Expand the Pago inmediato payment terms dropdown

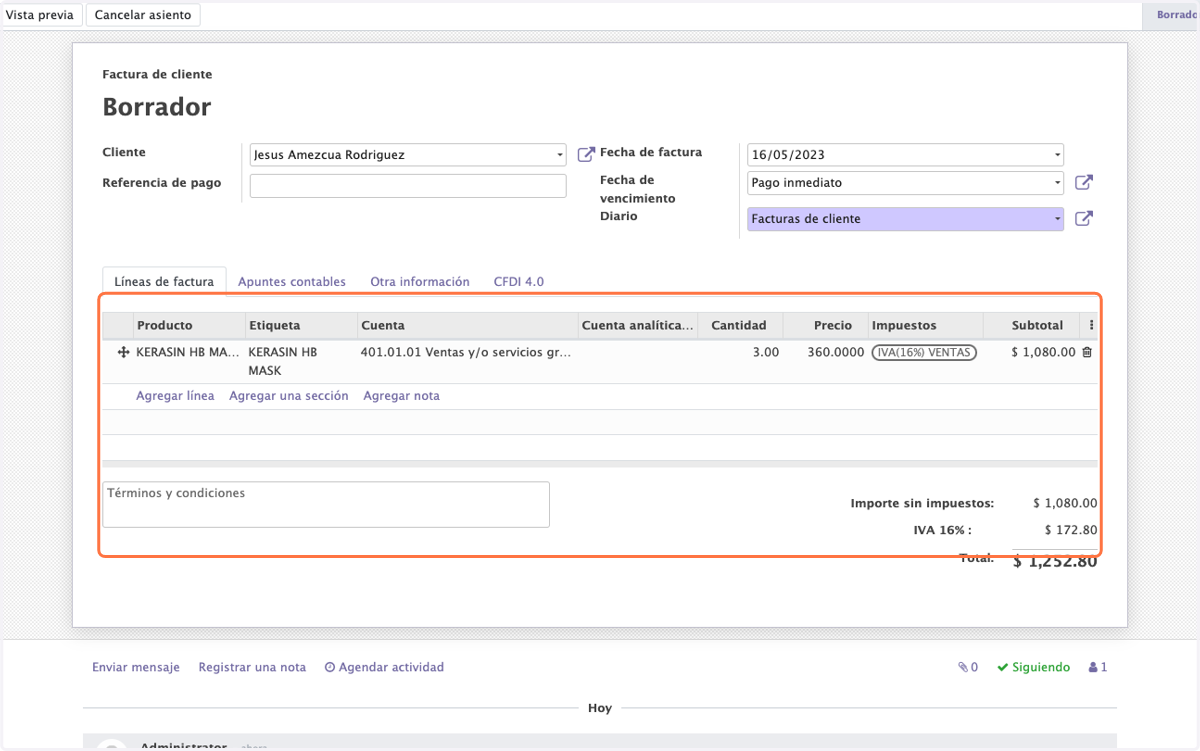pos(1057,183)
